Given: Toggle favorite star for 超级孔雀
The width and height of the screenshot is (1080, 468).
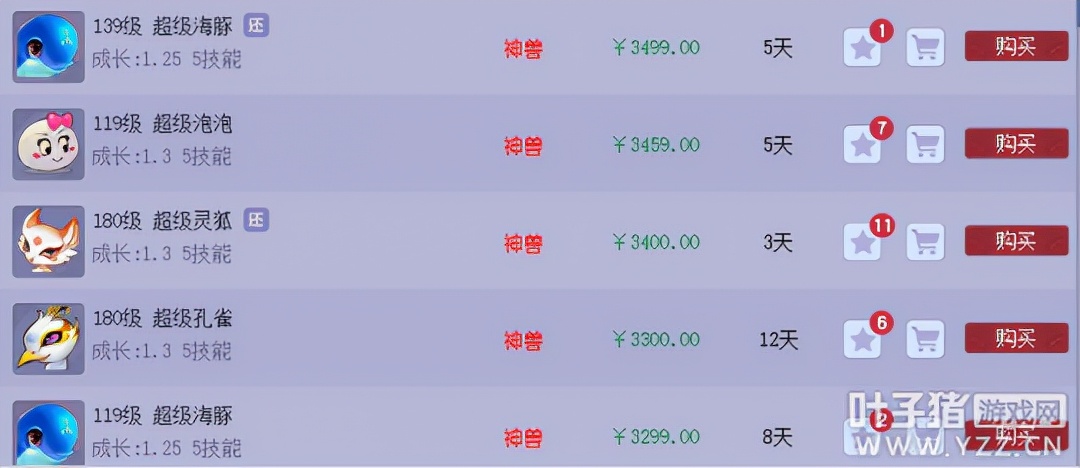Looking at the screenshot, I should click(862, 339).
